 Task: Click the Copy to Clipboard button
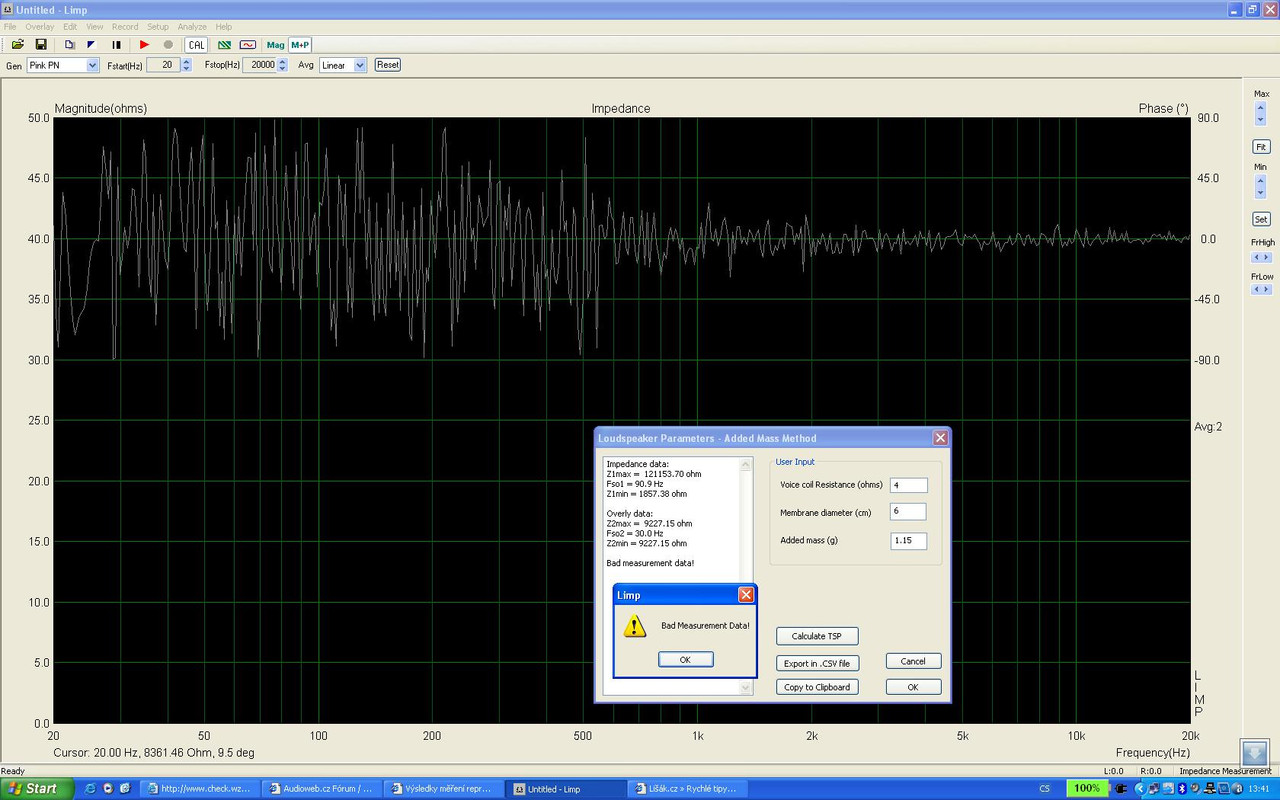click(817, 687)
